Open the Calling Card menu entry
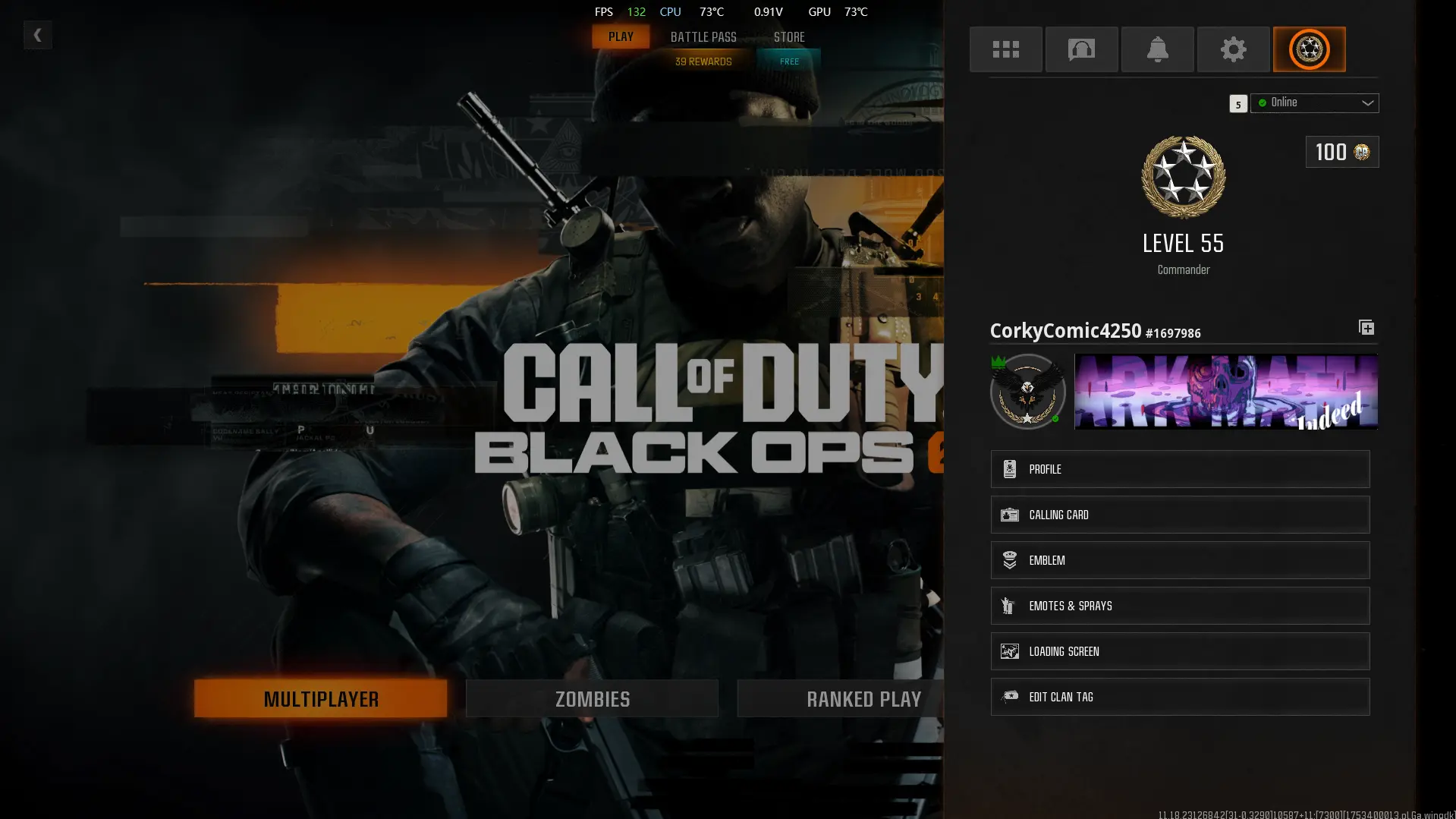This screenshot has height=819, width=1456. (x=1180, y=515)
